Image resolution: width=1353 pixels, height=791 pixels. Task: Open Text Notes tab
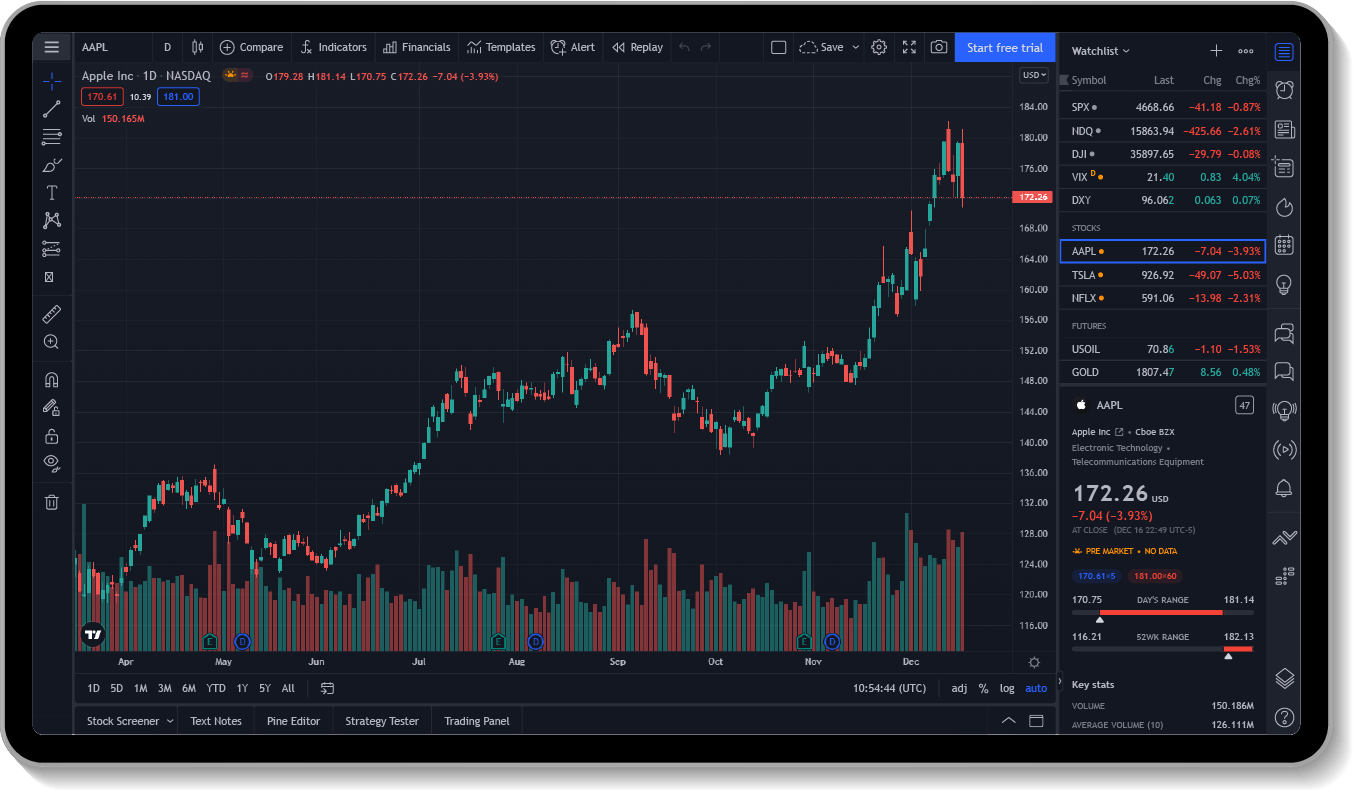tap(216, 721)
